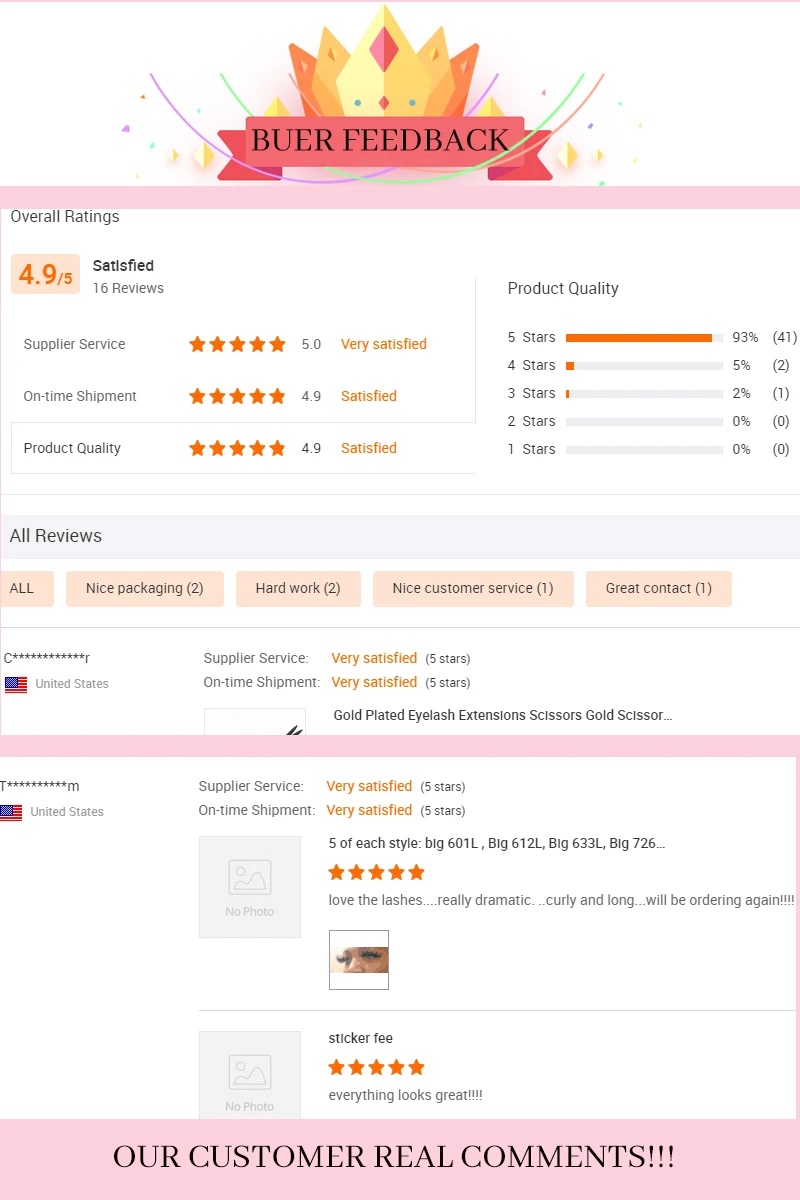Click the Supplier Service star rating

[237, 344]
